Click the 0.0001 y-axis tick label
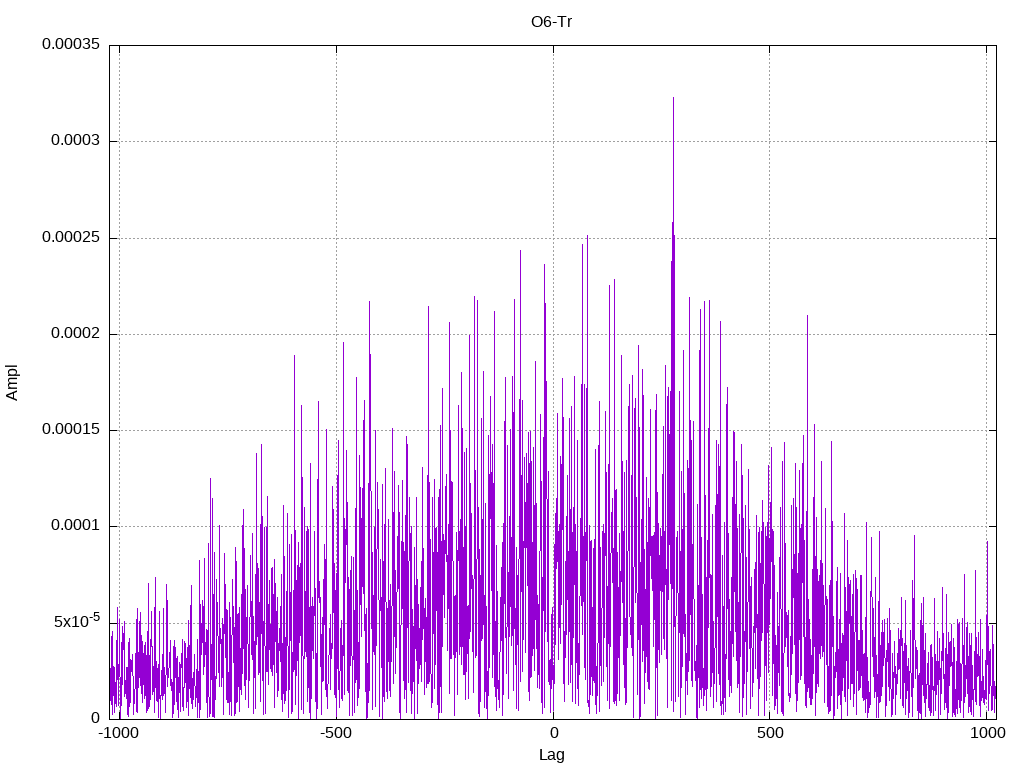The height and width of the screenshot is (768, 1024). pos(76,526)
